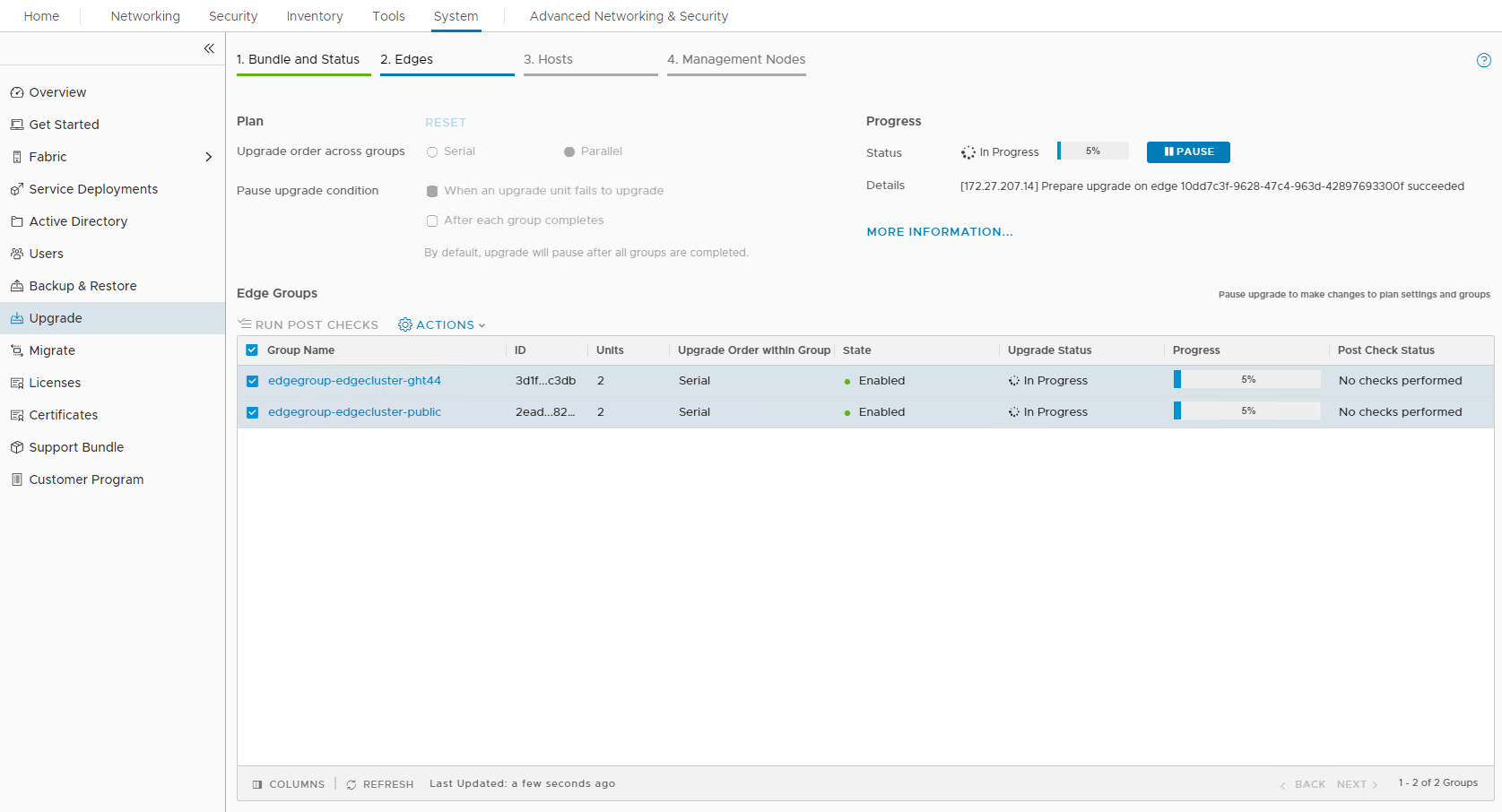Open the Actions dropdown menu
Viewport: 1502px width, 812px height.
click(442, 325)
